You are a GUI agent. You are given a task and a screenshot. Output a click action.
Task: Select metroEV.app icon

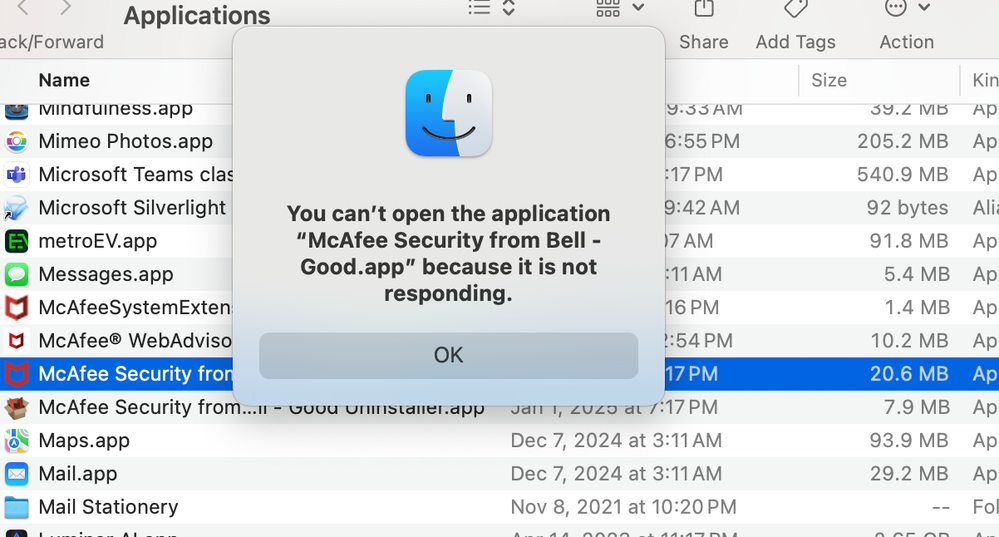tap(17, 241)
